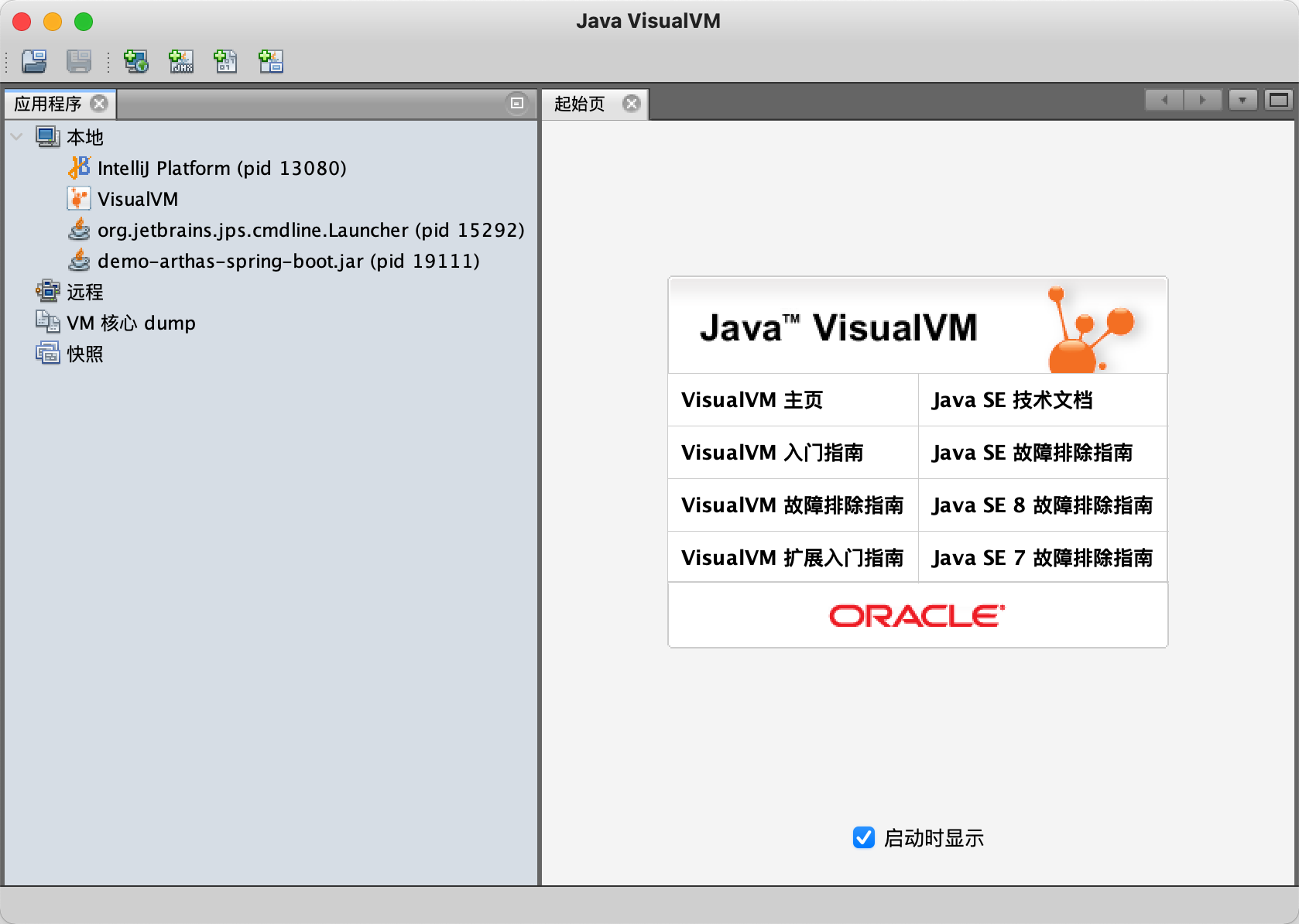Click the Add VM Coredump toolbar icon
1299x924 pixels.
(x=225, y=61)
